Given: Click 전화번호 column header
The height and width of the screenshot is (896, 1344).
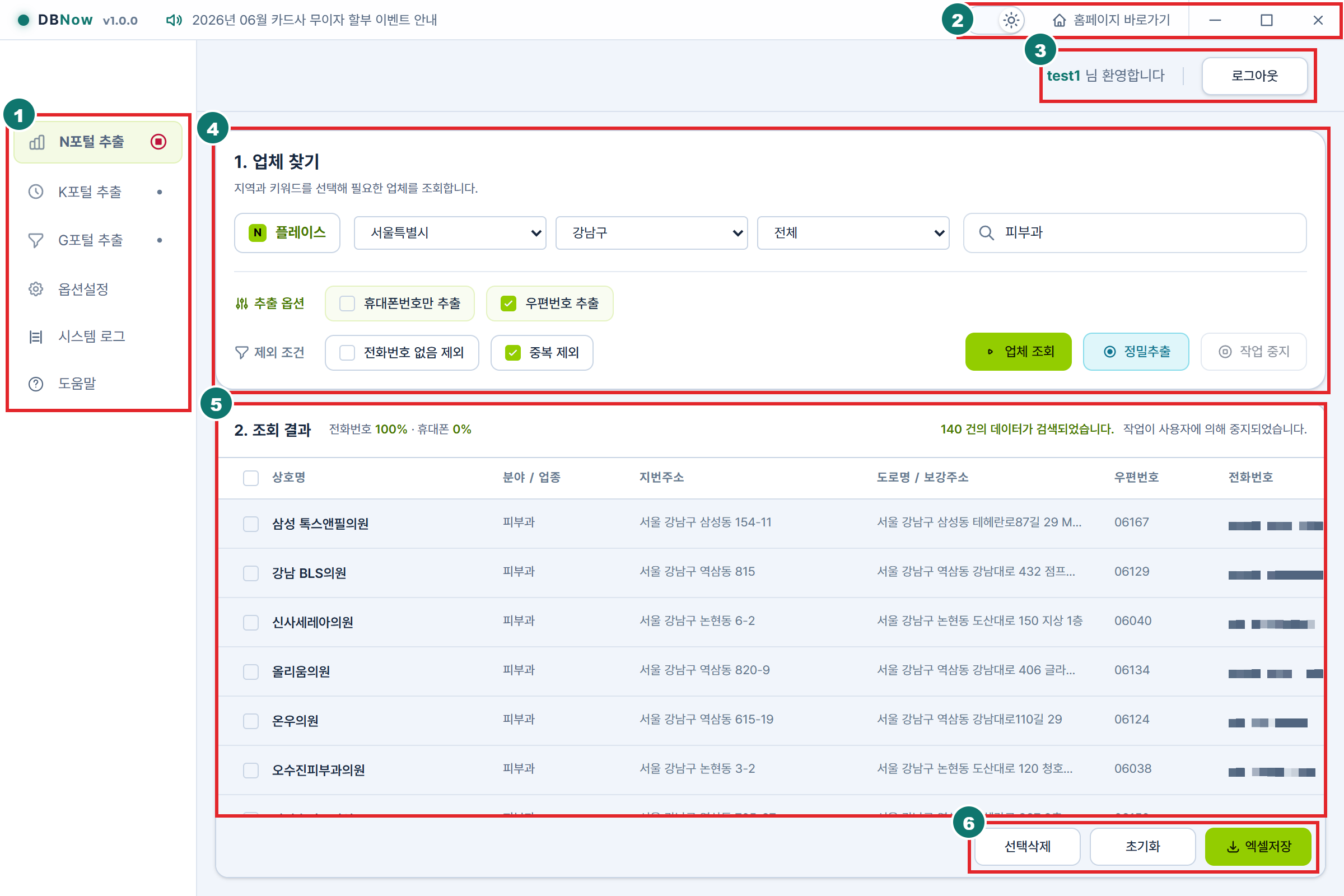Looking at the screenshot, I should [x=1251, y=478].
